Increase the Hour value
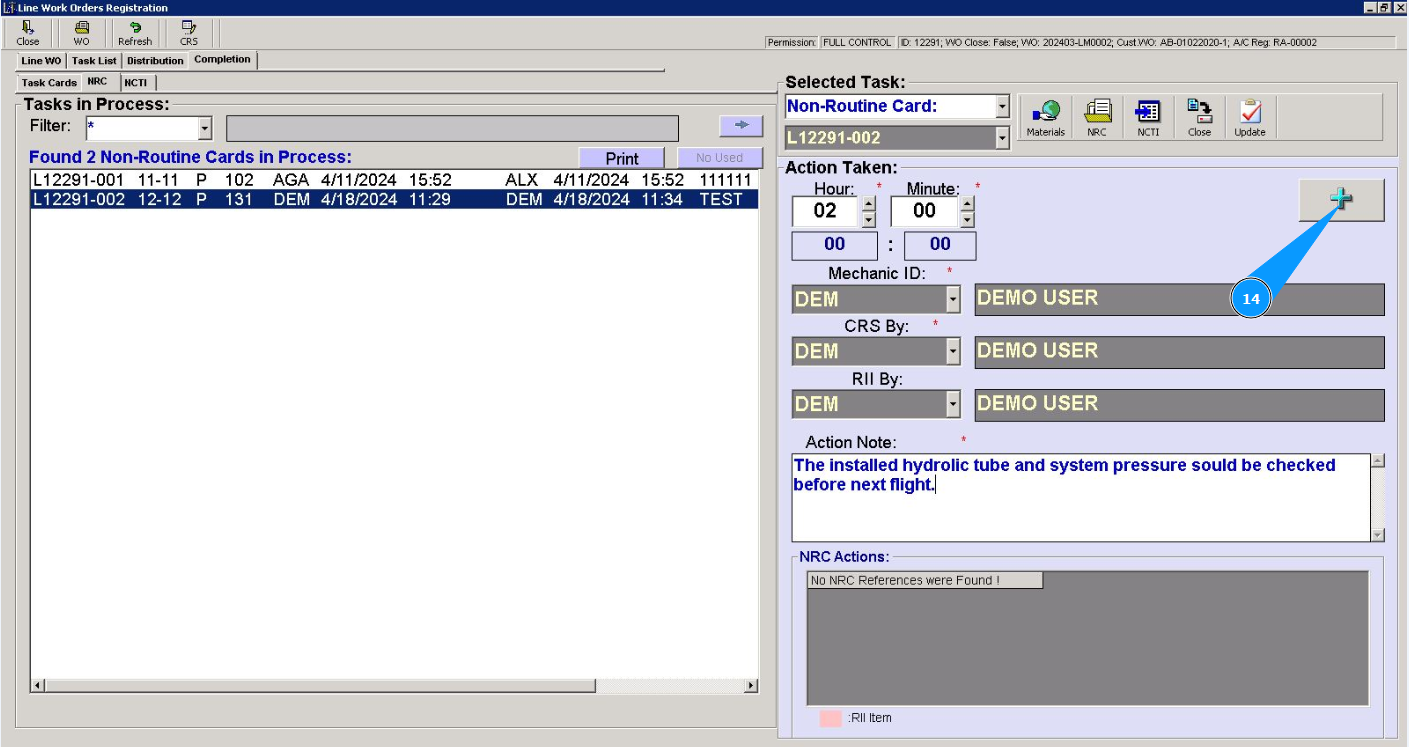Screen dimensions: 1409x747 868,204
